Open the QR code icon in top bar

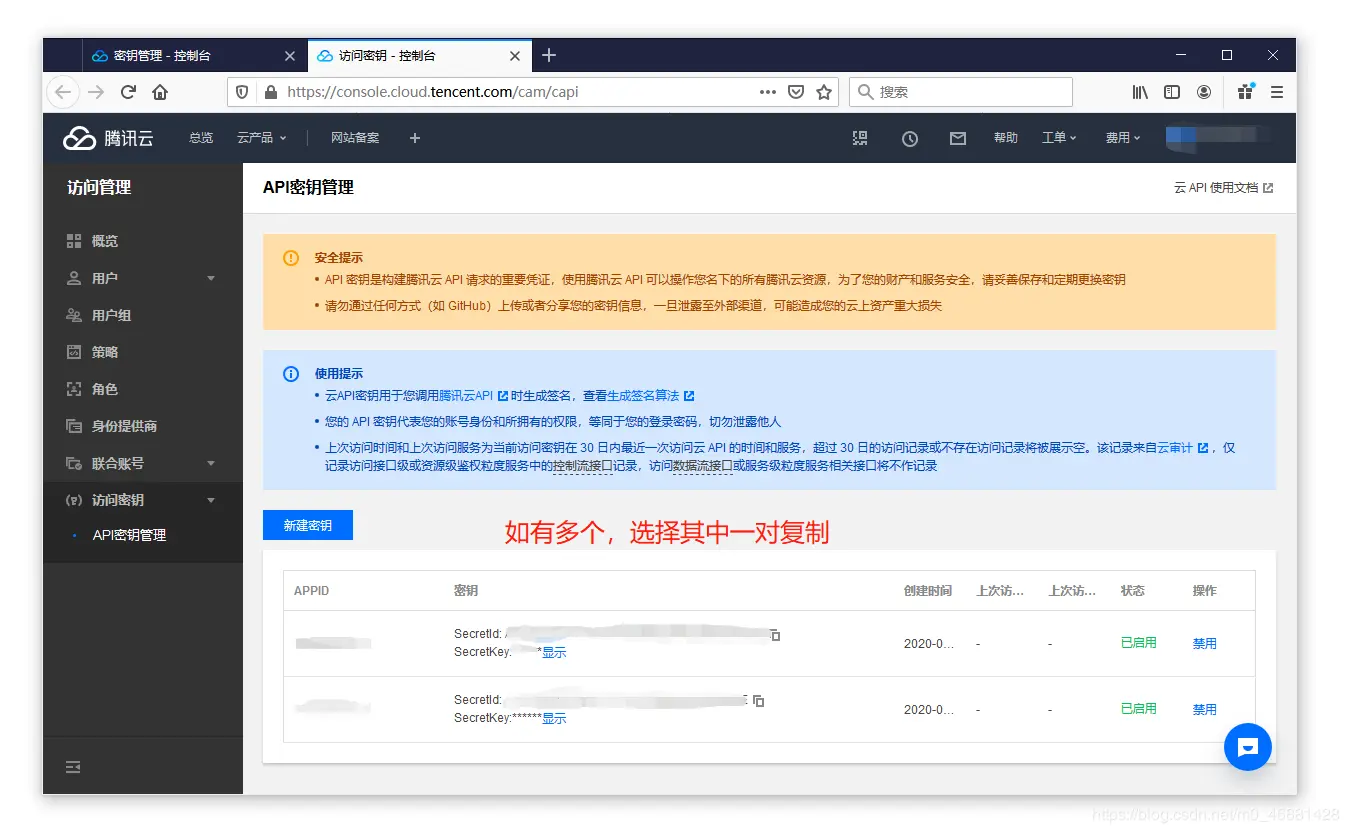coord(859,138)
